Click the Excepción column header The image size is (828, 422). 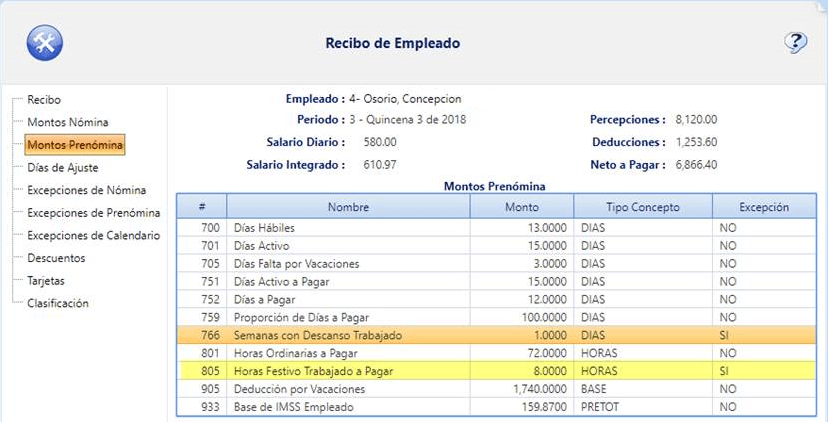tap(764, 207)
